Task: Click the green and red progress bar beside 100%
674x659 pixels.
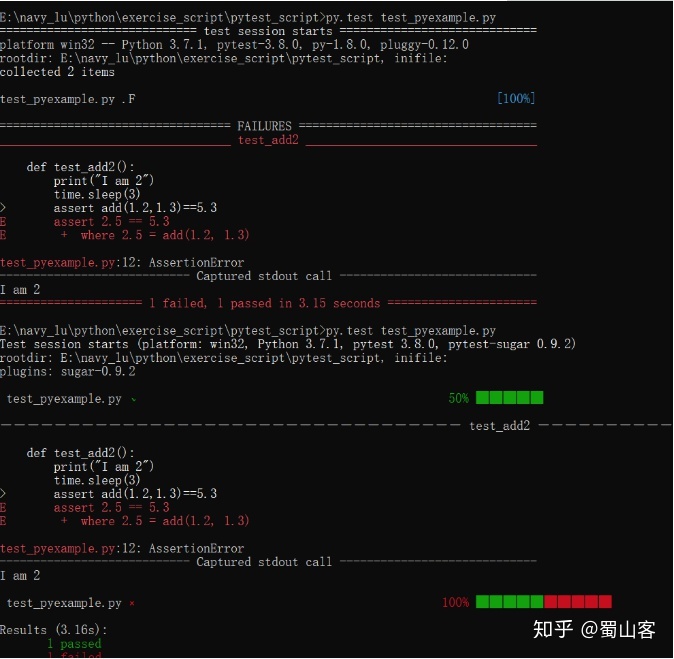Action: tap(544, 602)
